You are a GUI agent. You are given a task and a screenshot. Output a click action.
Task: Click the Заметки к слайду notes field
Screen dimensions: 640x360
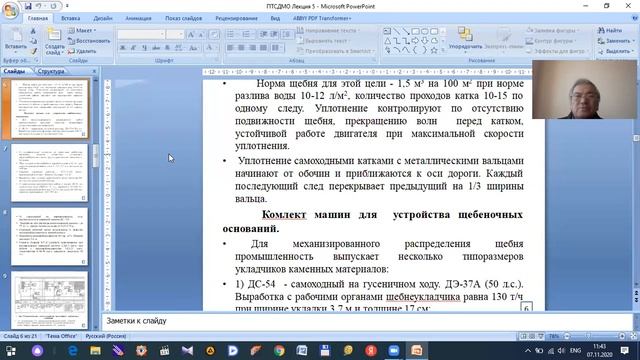(x=367, y=321)
